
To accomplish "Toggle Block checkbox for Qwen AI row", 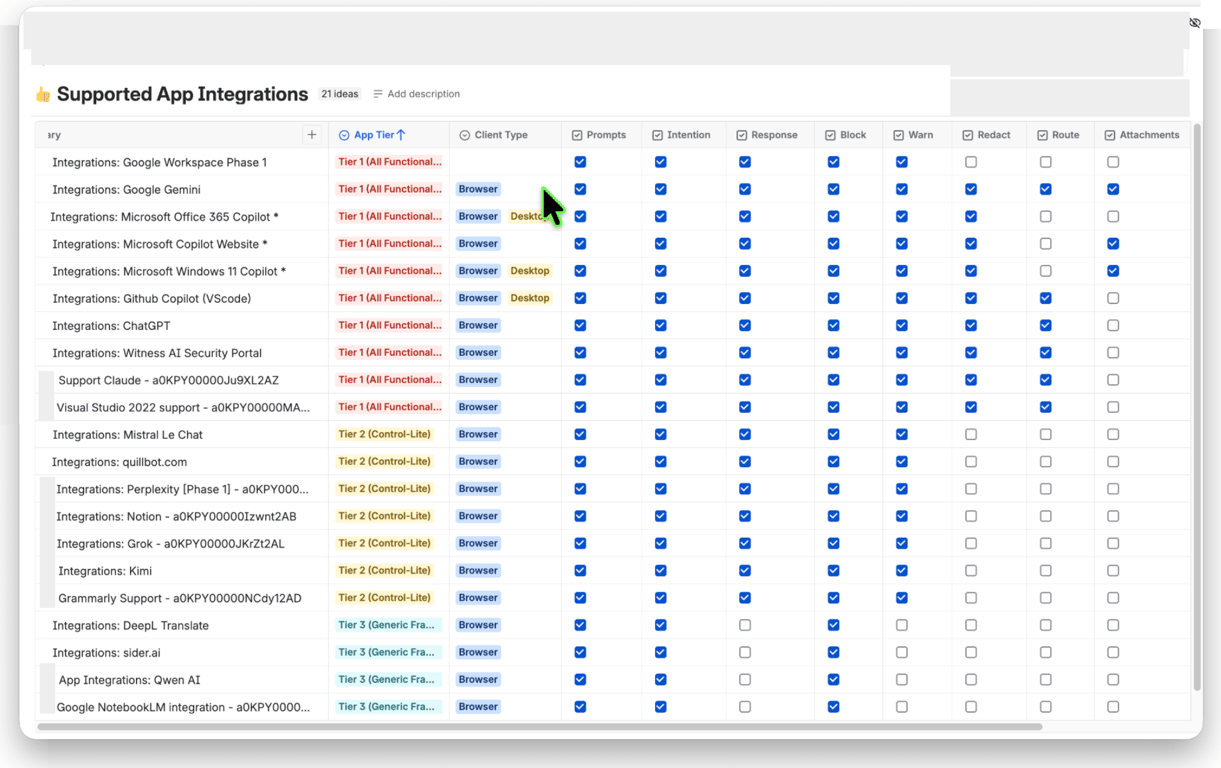I will coord(833,679).
